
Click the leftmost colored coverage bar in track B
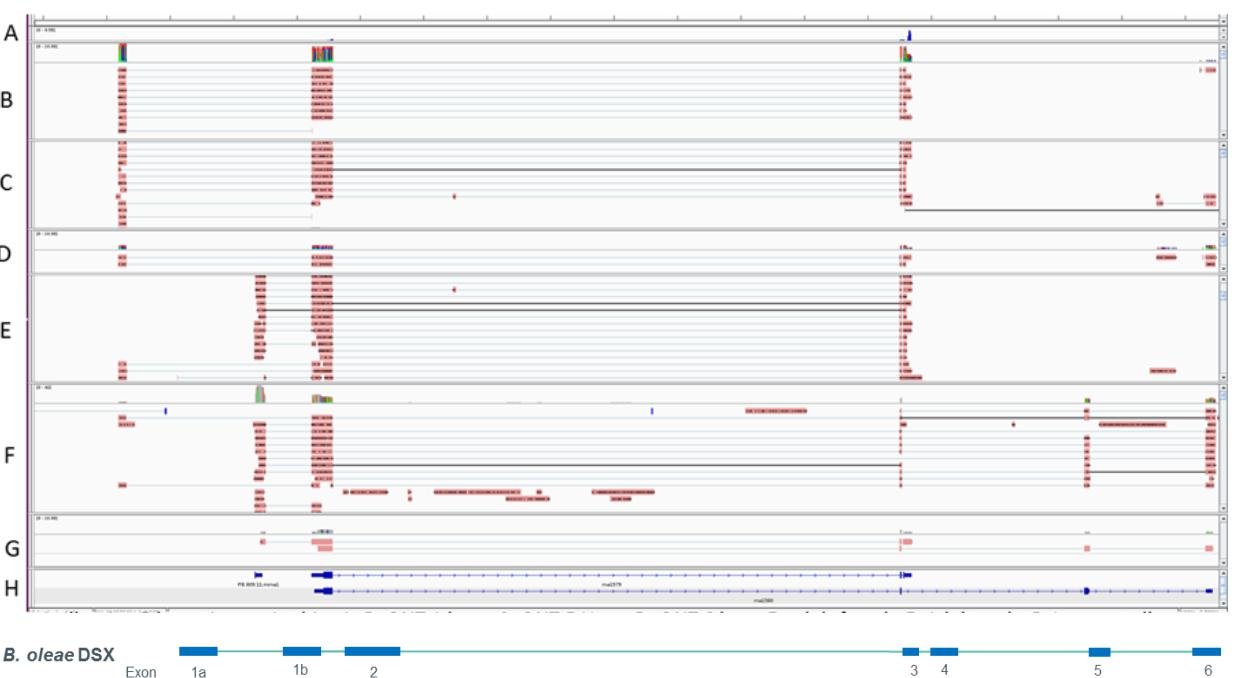[x=122, y=52]
